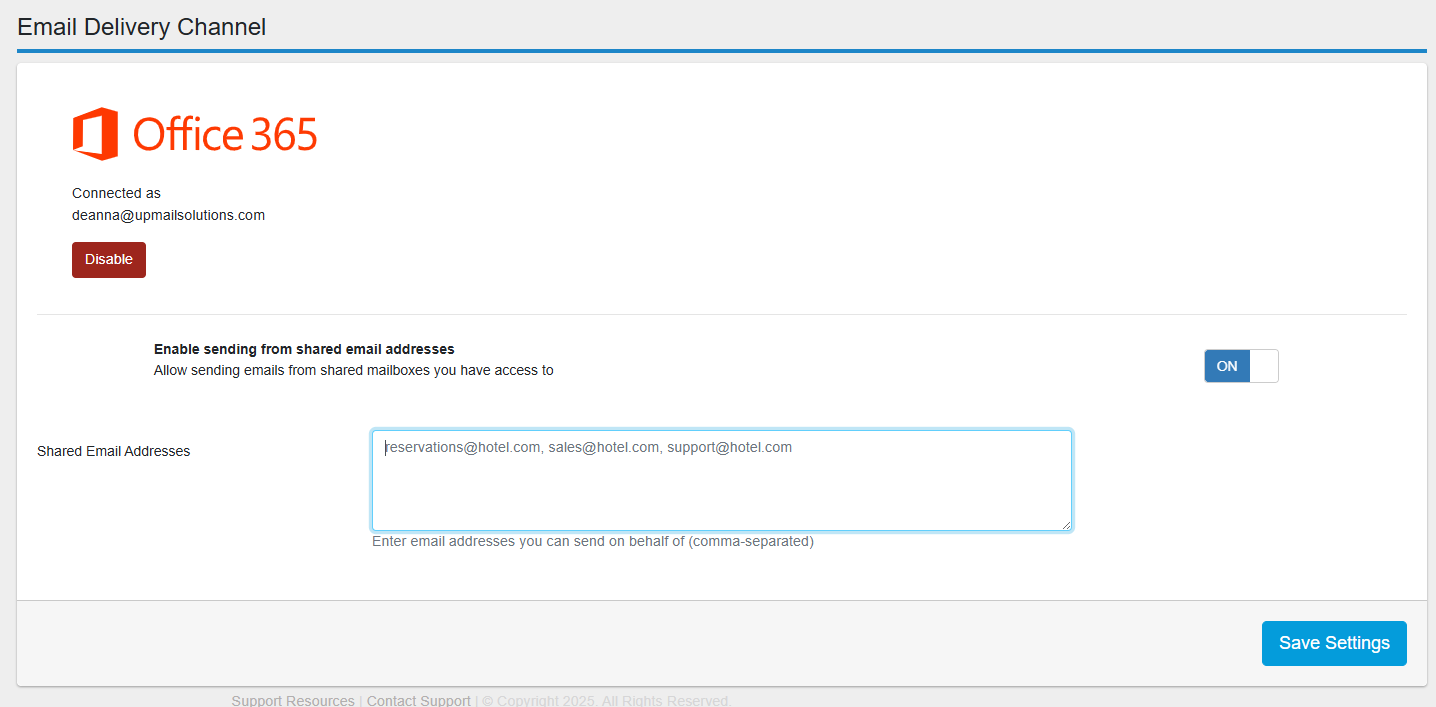Grab the textarea resize handle corner

tap(1066, 524)
